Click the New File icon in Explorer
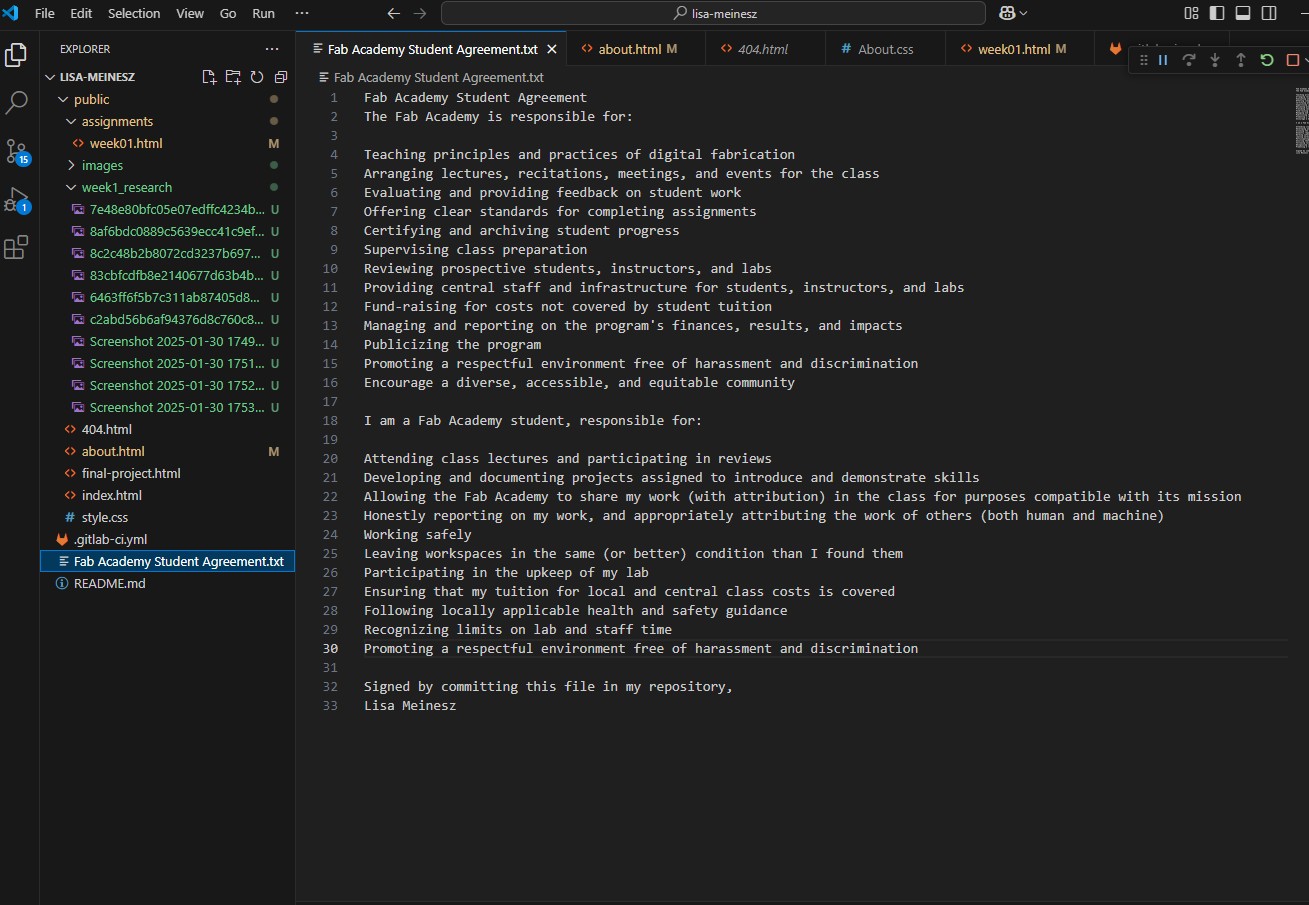This screenshot has width=1309, height=905. 209,77
